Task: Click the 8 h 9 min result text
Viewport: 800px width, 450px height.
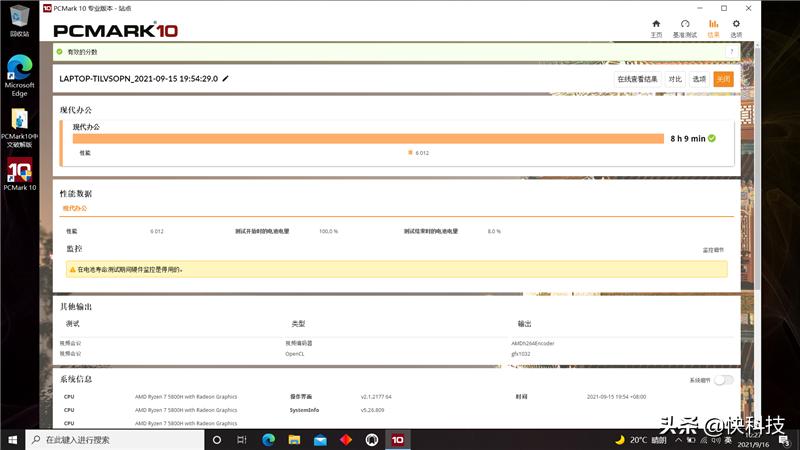Action: [x=687, y=138]
